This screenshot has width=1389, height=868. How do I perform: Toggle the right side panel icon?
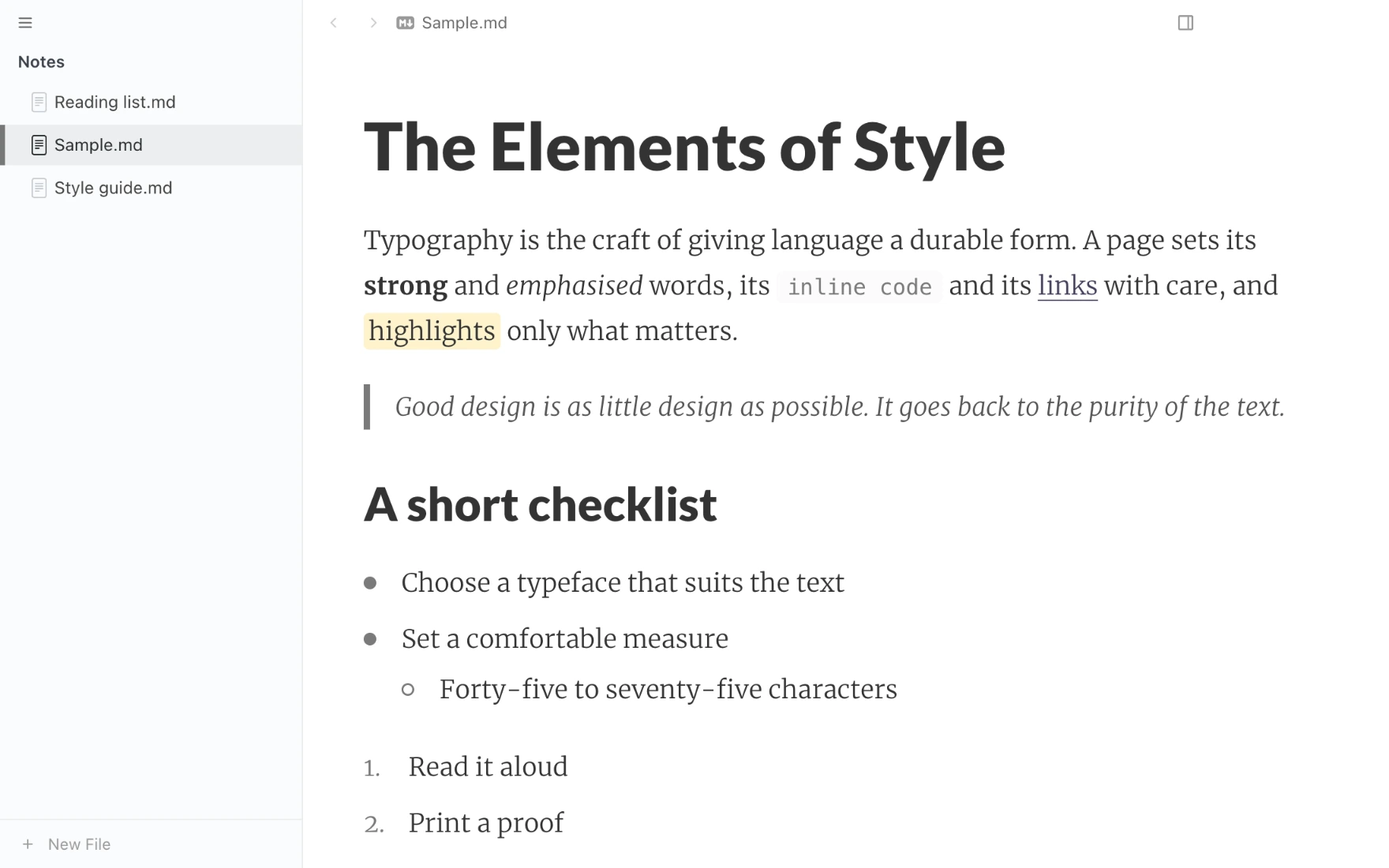coord(1185,23)
